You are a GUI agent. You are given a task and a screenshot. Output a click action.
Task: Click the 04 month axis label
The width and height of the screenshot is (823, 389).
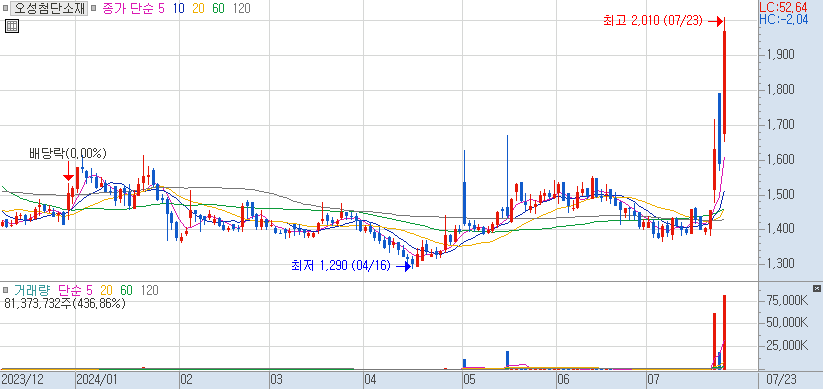[371, 379]
